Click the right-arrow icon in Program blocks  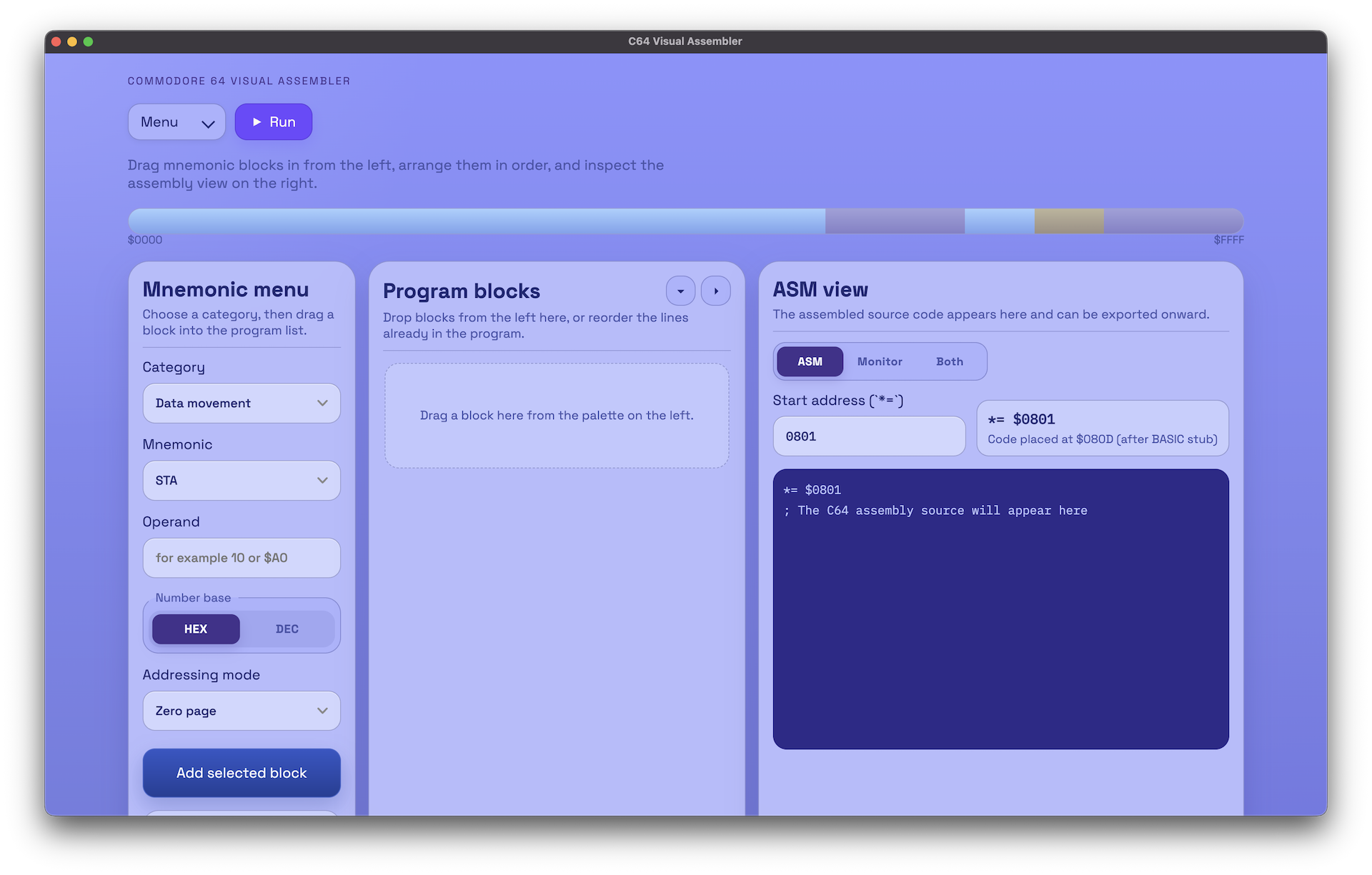(715, 291)
